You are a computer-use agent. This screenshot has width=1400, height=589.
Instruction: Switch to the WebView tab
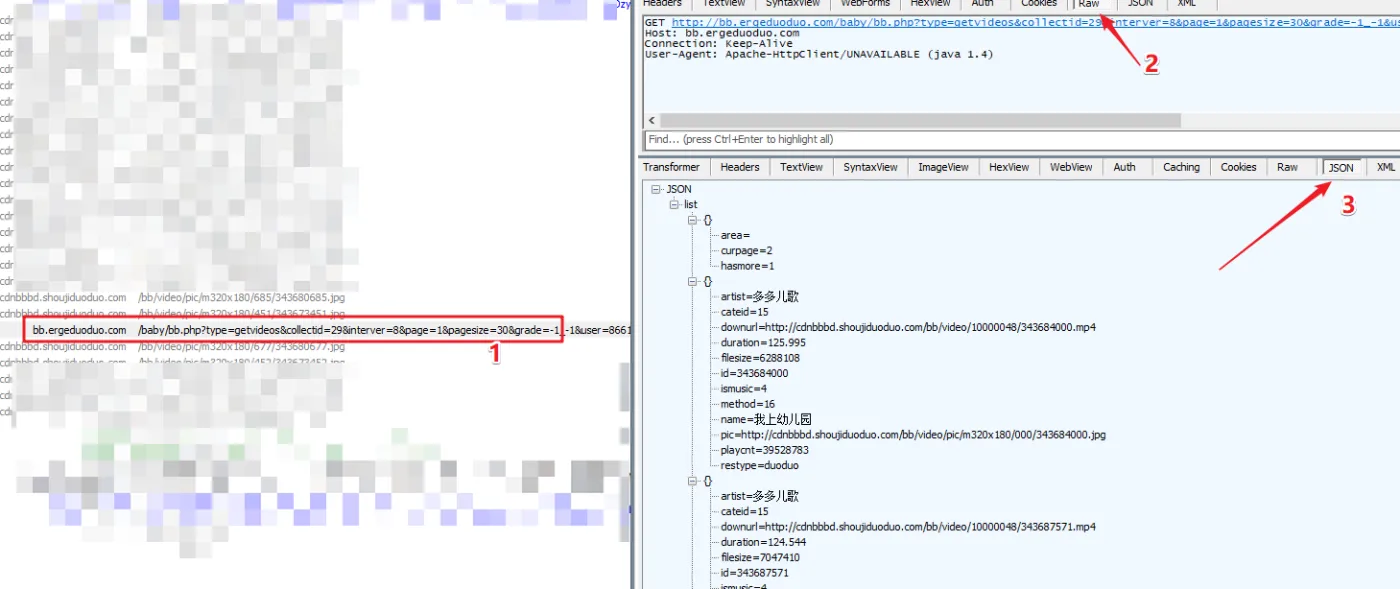pyautogui.click(x=1071, y=167)
